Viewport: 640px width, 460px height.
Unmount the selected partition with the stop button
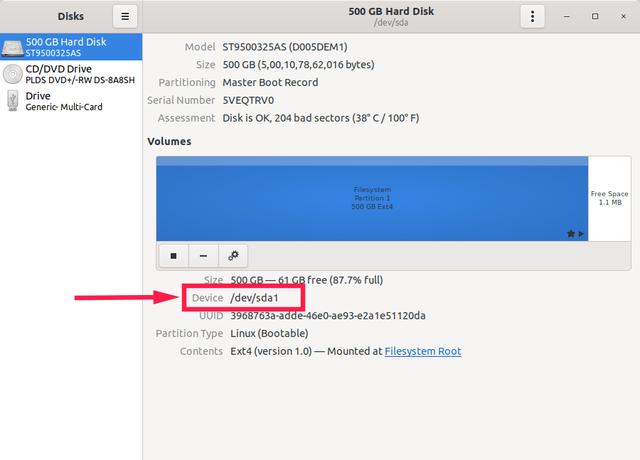click(x=173, y=256)
